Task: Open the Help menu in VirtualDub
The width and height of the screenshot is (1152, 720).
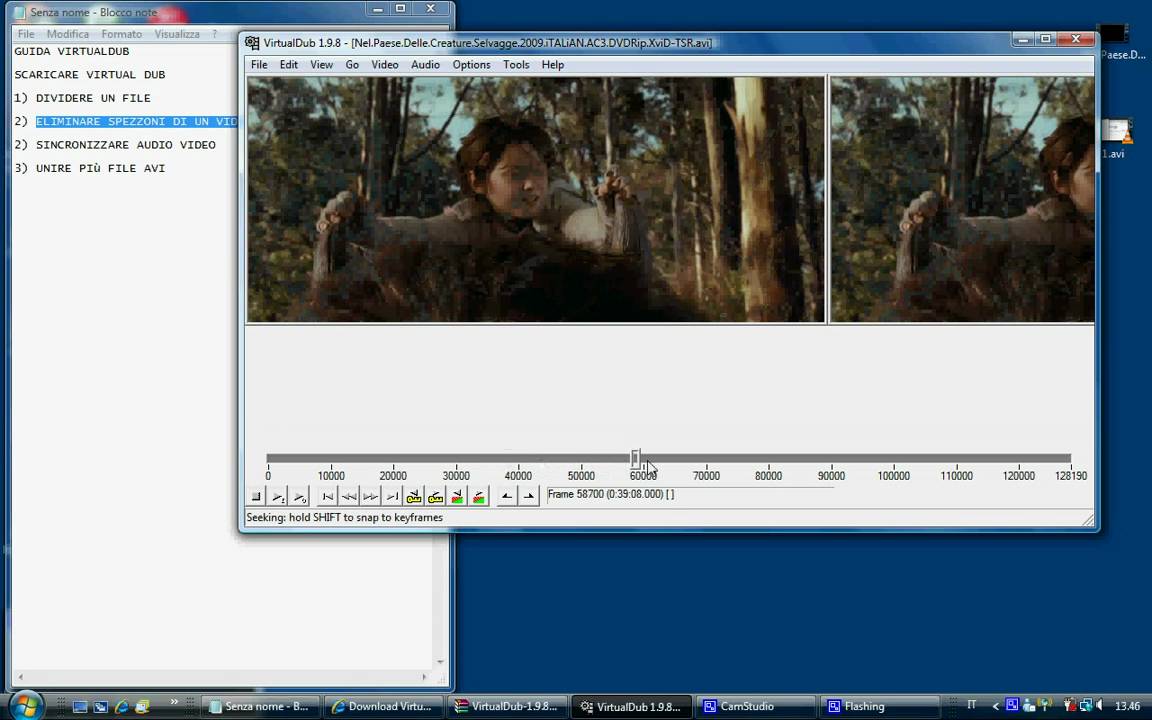Action: [552, 65]
